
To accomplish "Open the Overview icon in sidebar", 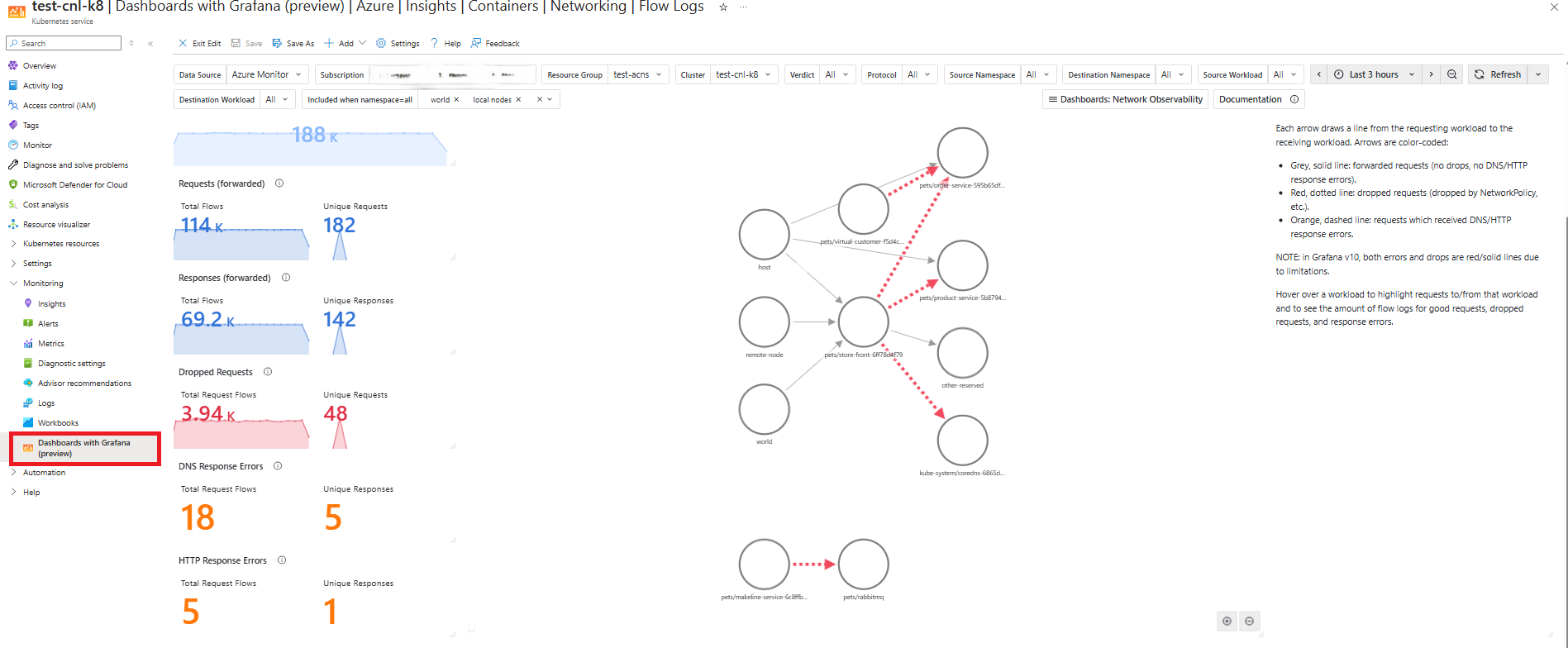I will point(12,65).
